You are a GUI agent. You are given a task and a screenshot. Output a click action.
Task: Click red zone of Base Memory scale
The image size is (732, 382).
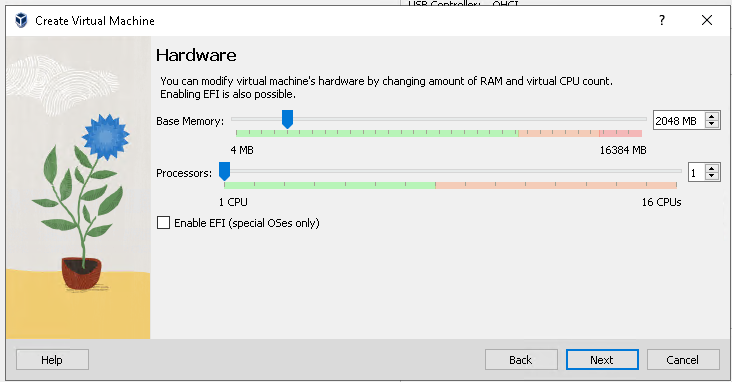620,134
